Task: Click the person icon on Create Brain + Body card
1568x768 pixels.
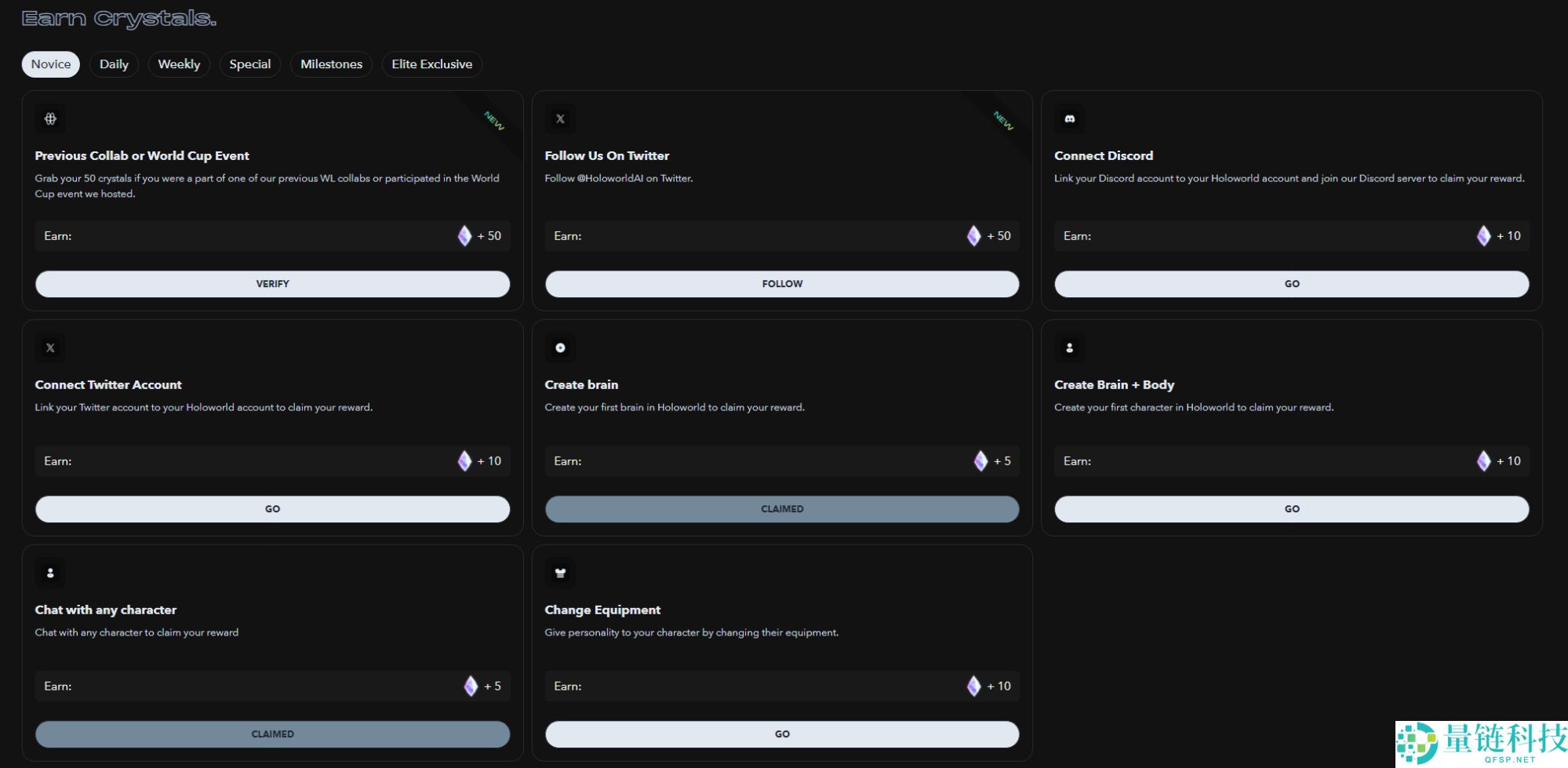Action: [1069, 348]
